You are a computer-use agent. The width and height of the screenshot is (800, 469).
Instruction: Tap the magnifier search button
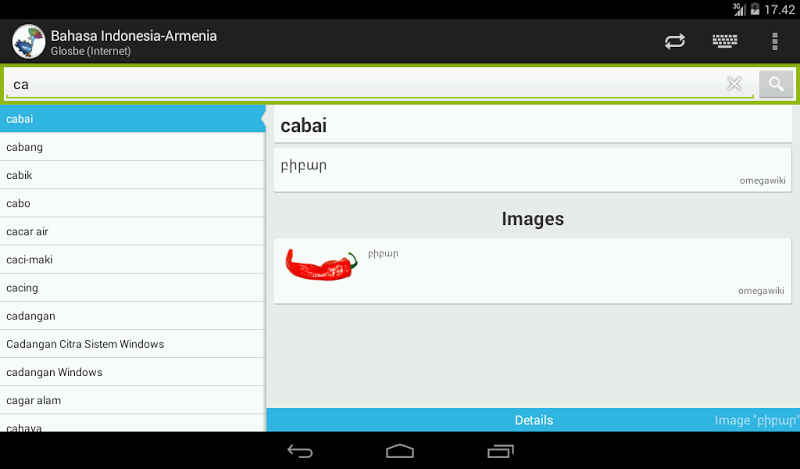click(x=776, y=84)
